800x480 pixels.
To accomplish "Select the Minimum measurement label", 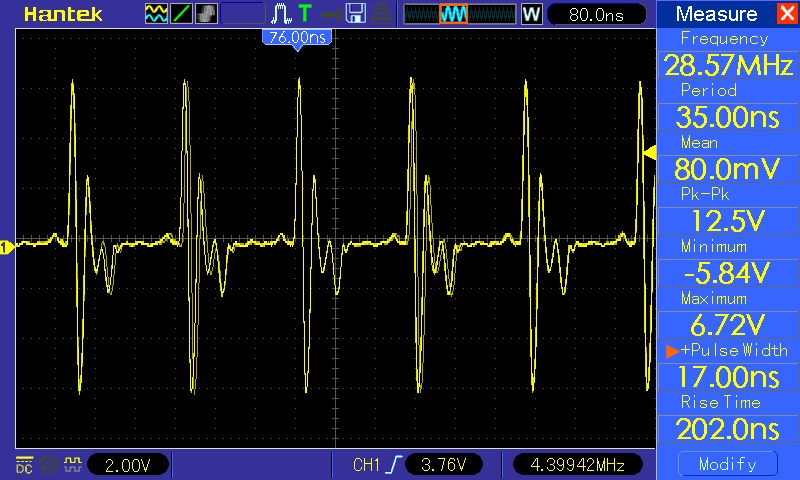I will [x=714, y=246].
